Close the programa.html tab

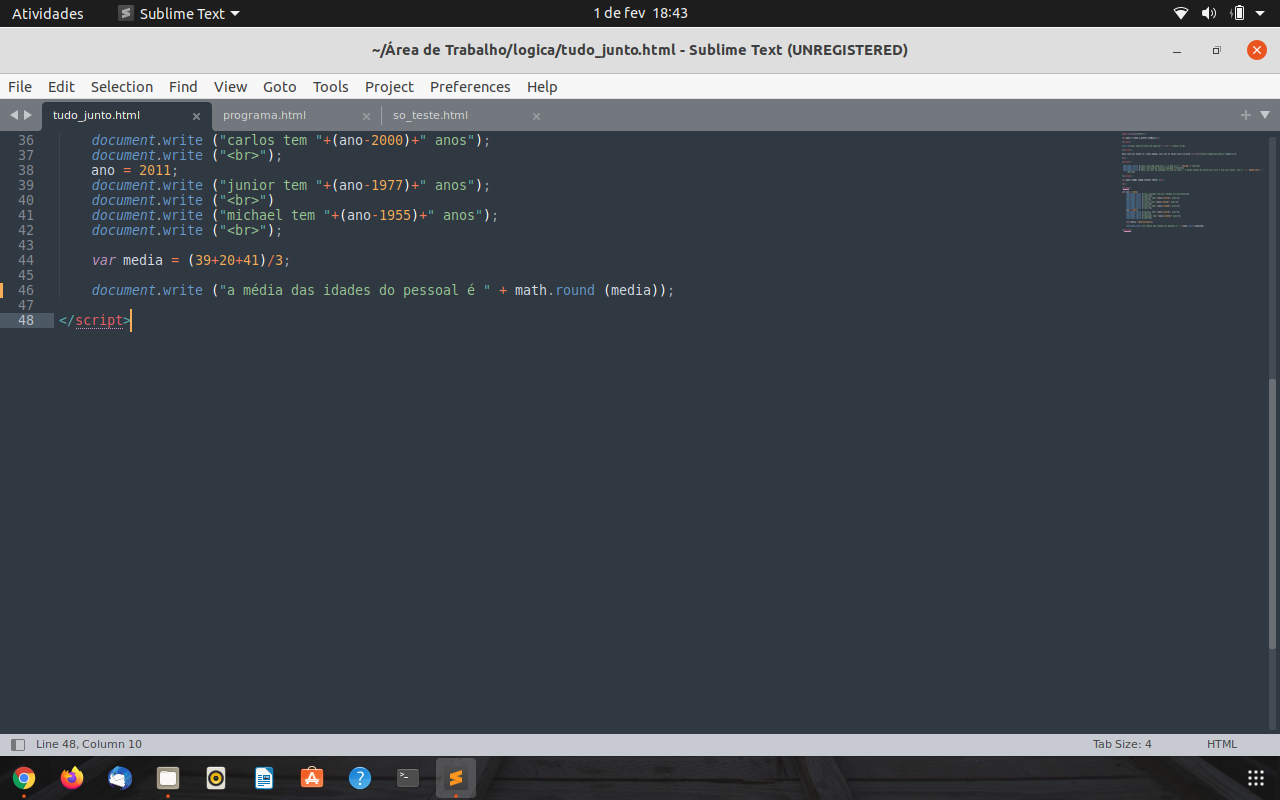366,116
